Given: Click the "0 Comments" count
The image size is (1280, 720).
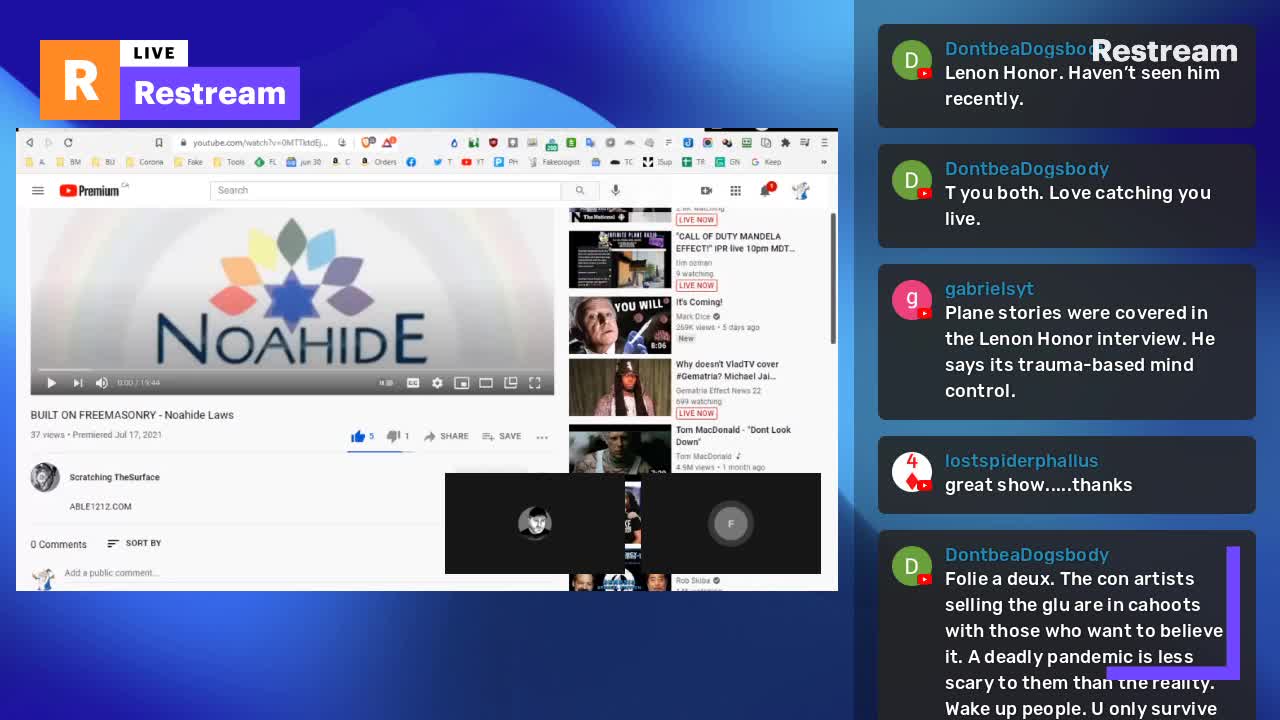Looking at the screenshot, I should [x=58, y=544].
